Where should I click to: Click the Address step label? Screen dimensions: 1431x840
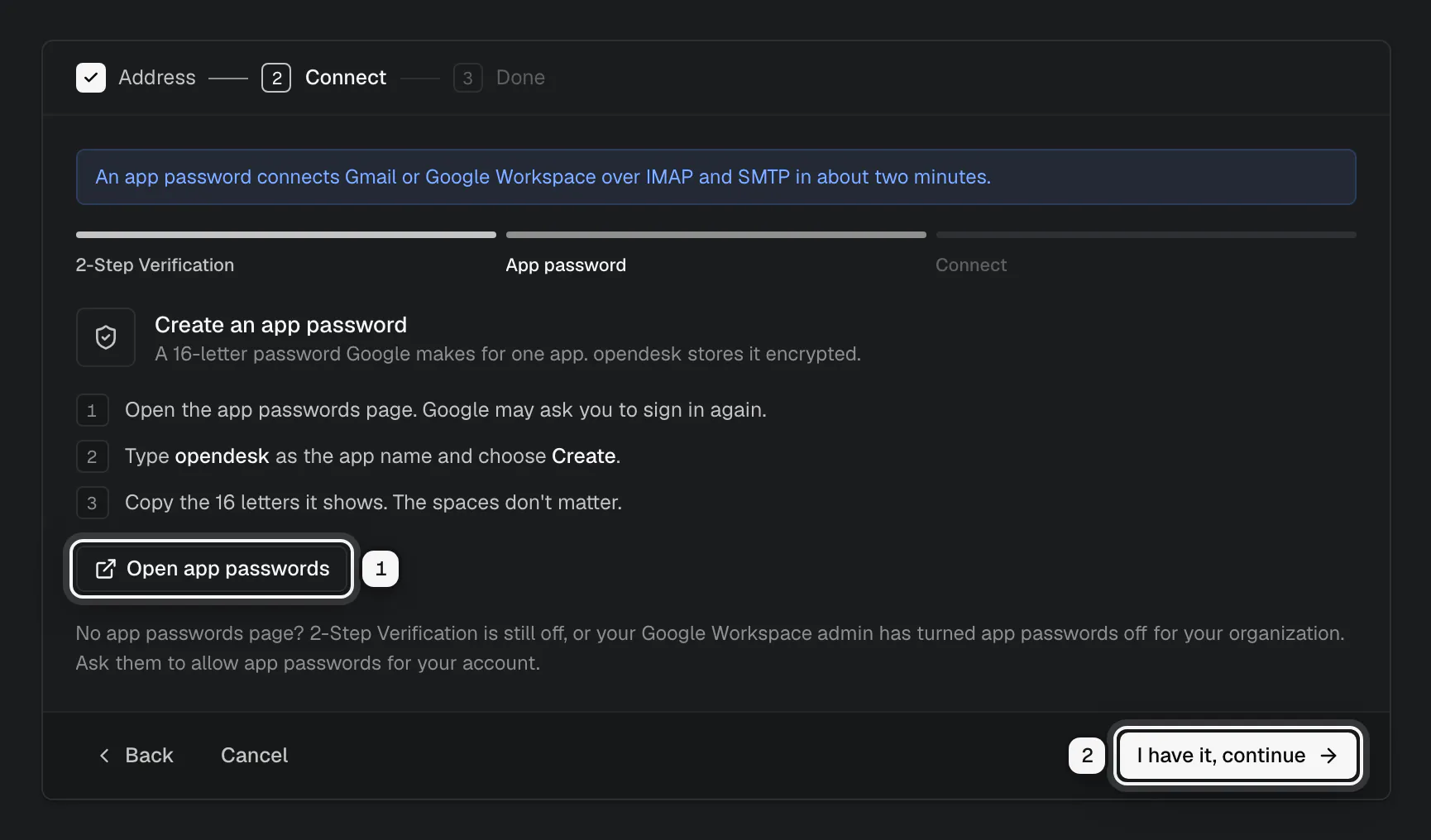[157, 78]
